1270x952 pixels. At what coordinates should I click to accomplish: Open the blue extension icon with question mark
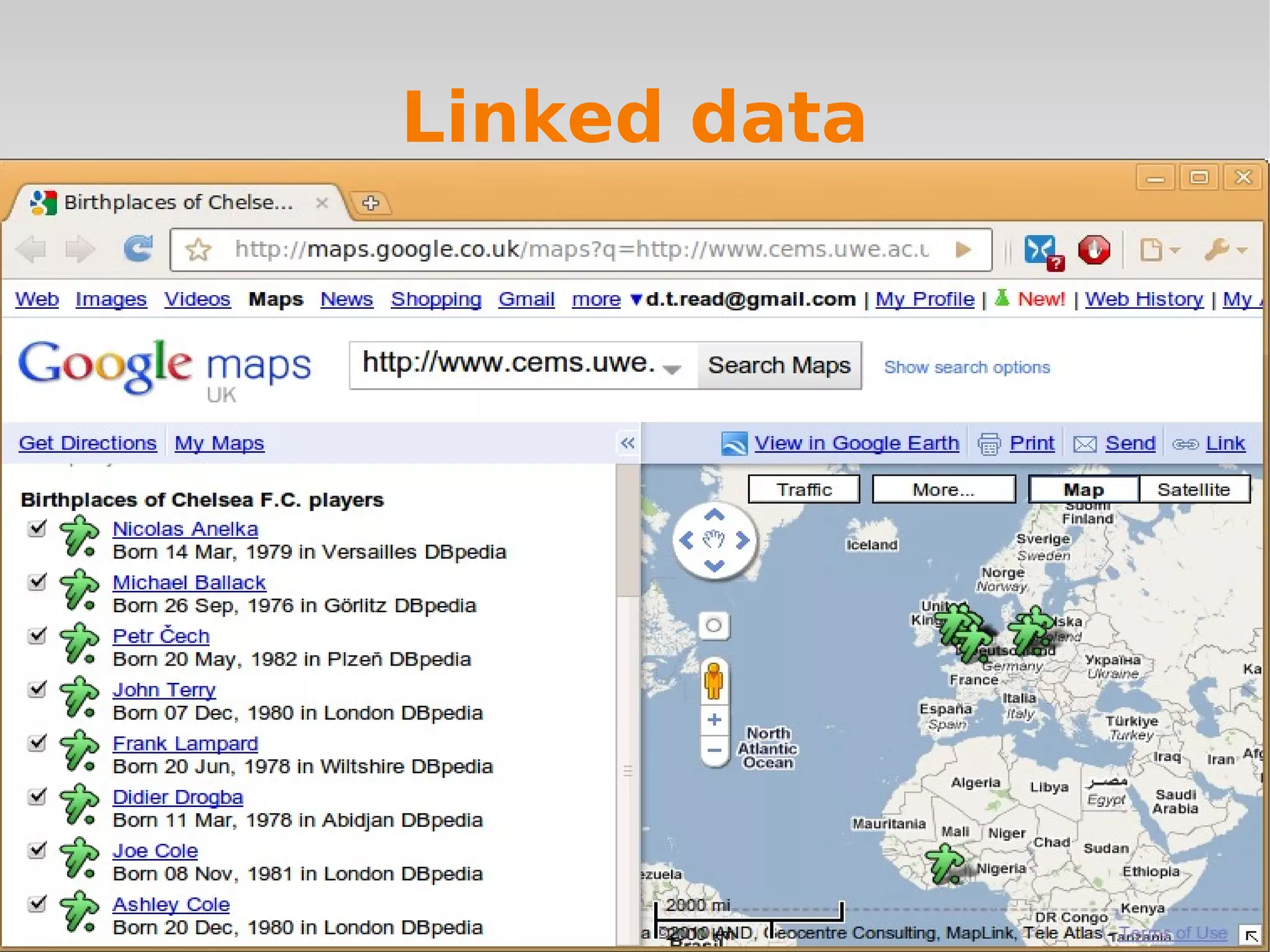(1044, 252)
